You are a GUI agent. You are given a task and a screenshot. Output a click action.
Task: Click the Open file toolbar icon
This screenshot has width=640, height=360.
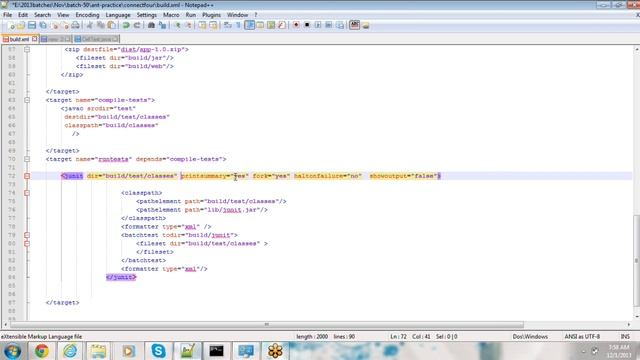(21, 25)
